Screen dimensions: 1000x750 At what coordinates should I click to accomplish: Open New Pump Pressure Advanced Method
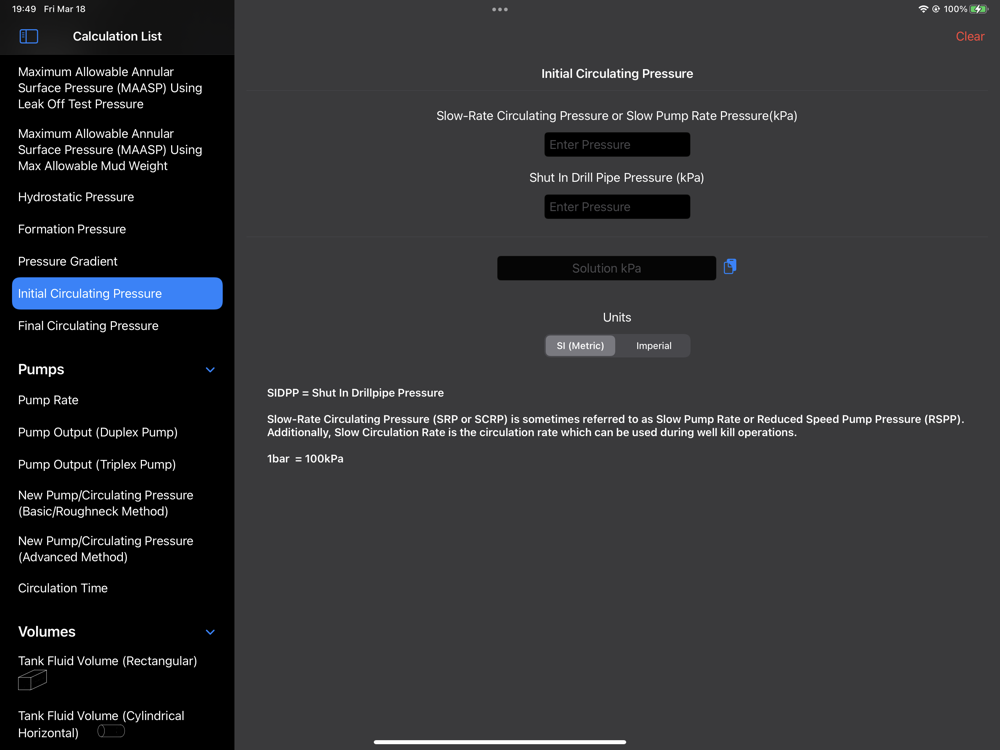pos(117,549)
